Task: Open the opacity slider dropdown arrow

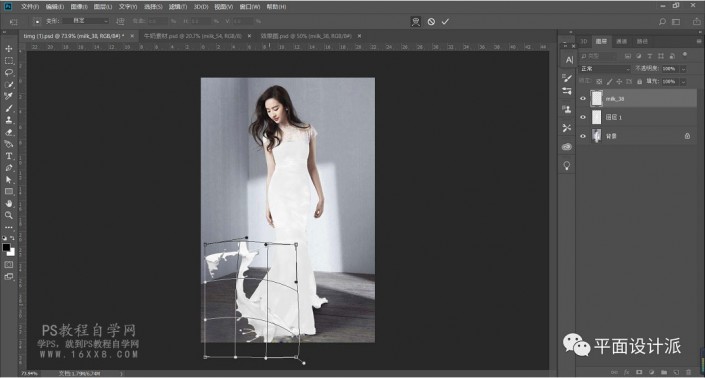Action: (683, 69)
